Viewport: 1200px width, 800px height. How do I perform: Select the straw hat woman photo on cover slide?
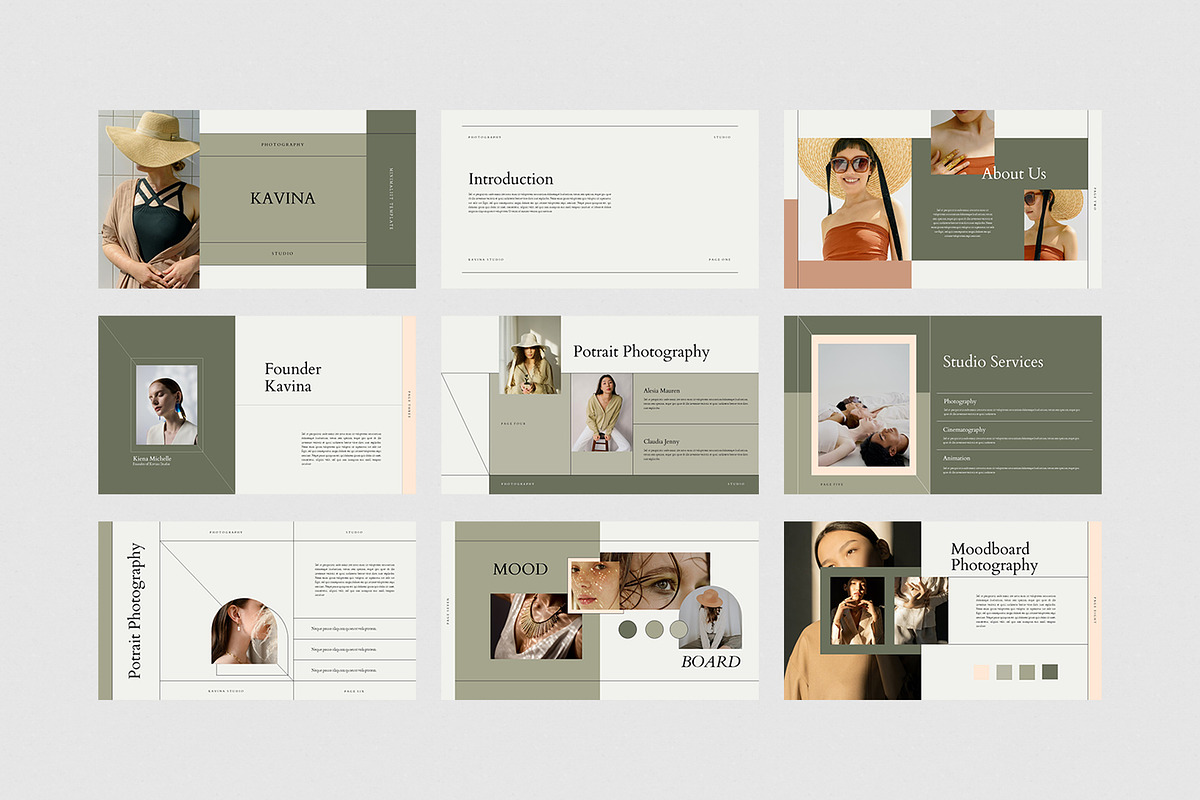pos(149,199)
